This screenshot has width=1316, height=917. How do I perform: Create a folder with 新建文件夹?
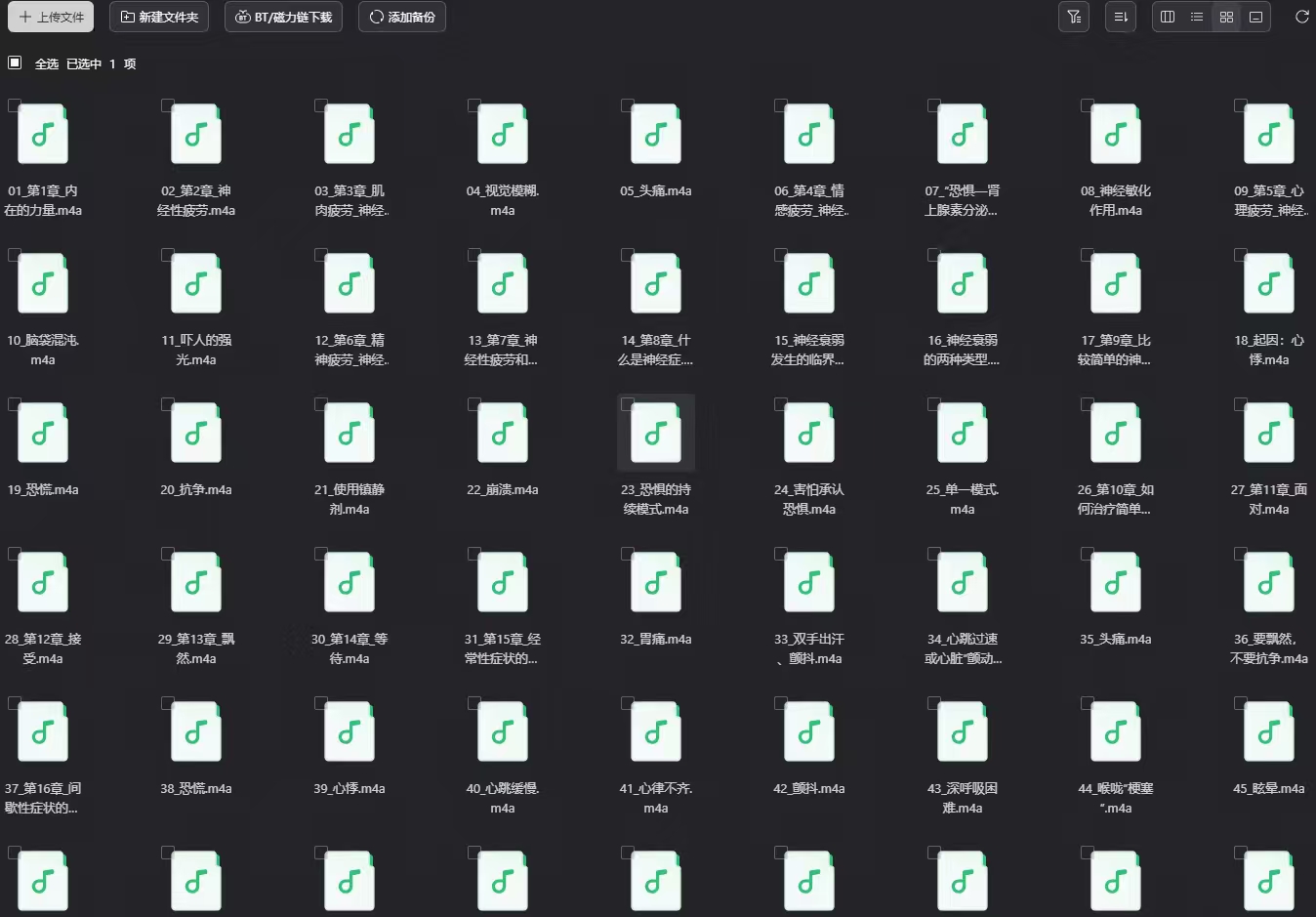point(159,17)
